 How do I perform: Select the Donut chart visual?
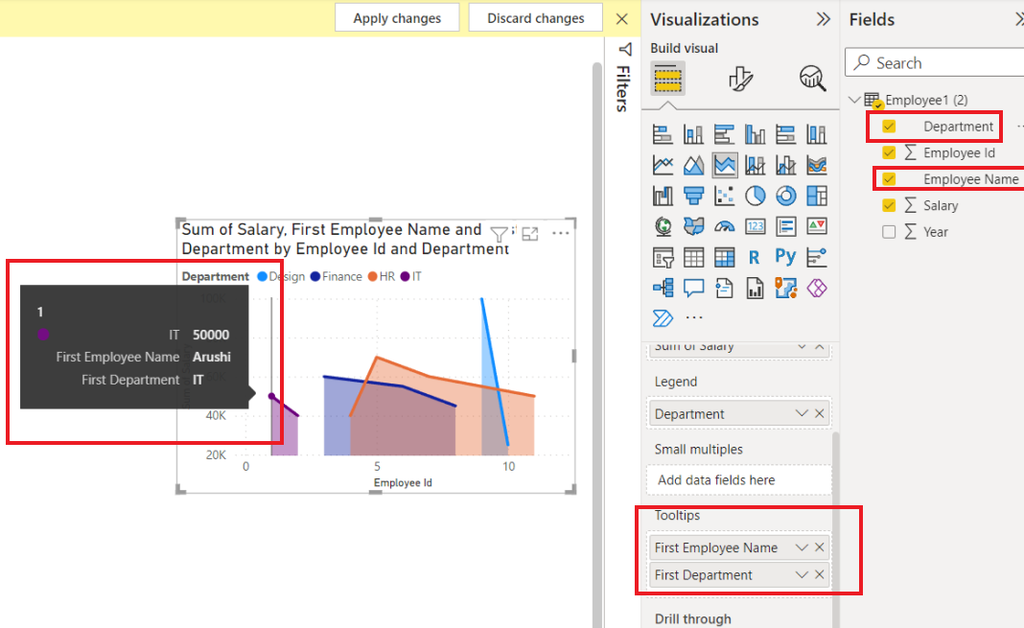point(786,195)
